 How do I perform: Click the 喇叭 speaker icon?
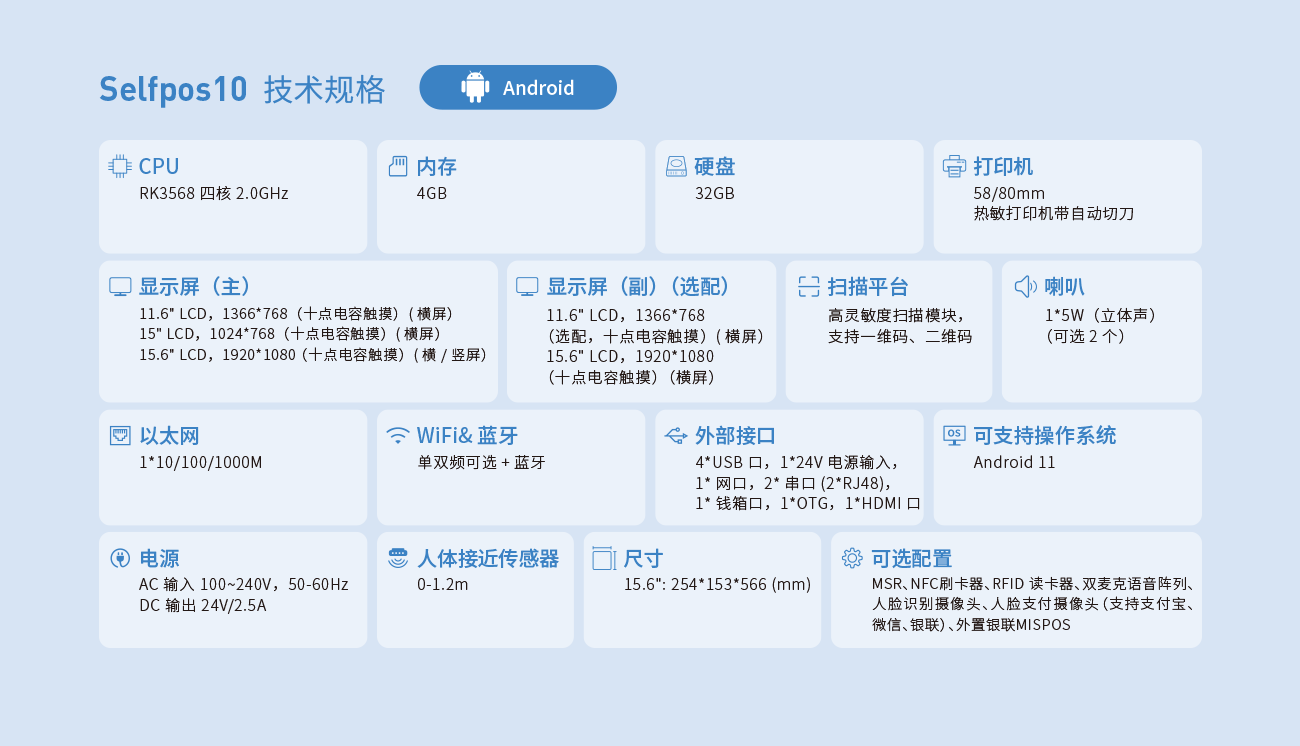[x=1027, y=286]
